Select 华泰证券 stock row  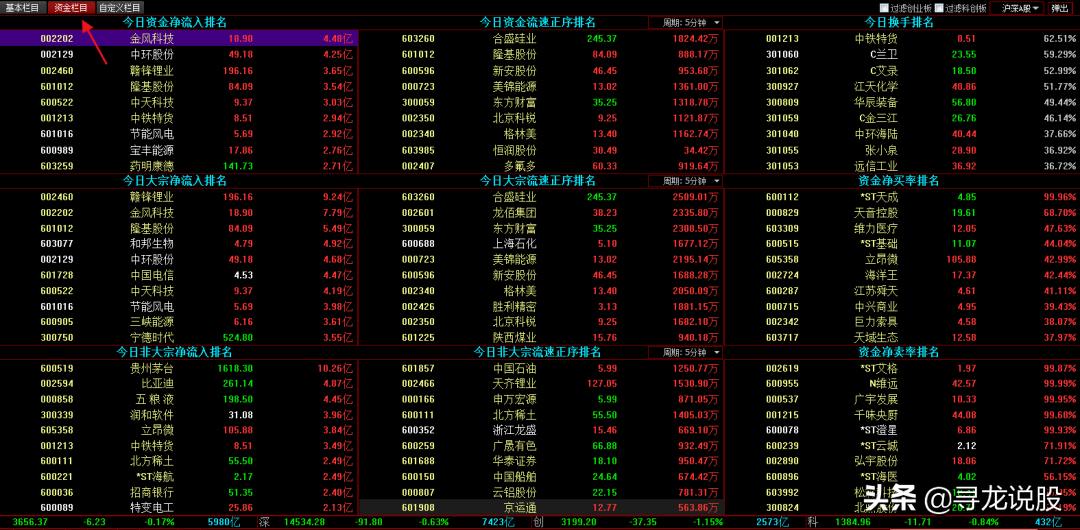[x=541, y=461]
